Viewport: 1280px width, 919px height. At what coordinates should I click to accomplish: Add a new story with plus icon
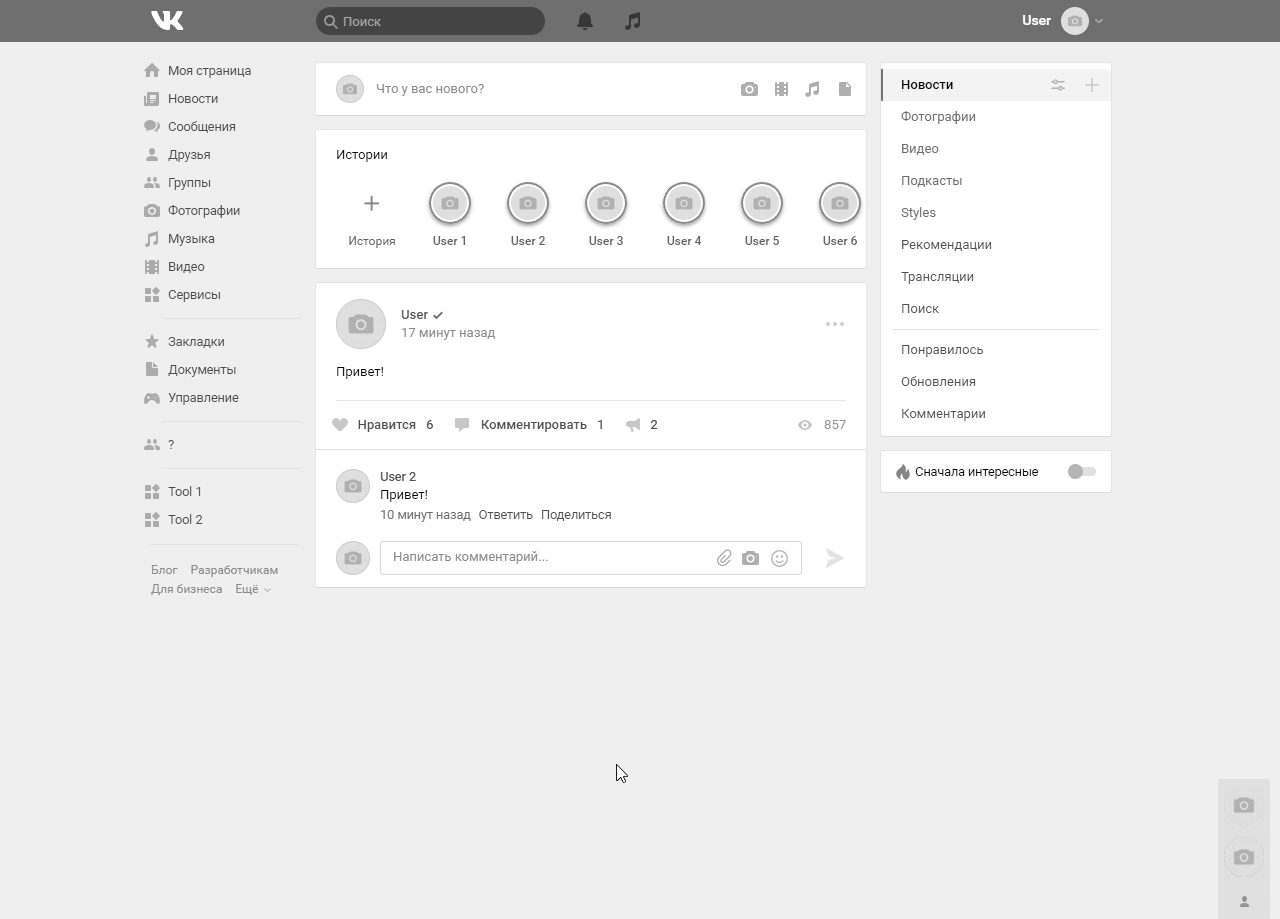coord(371,204)
